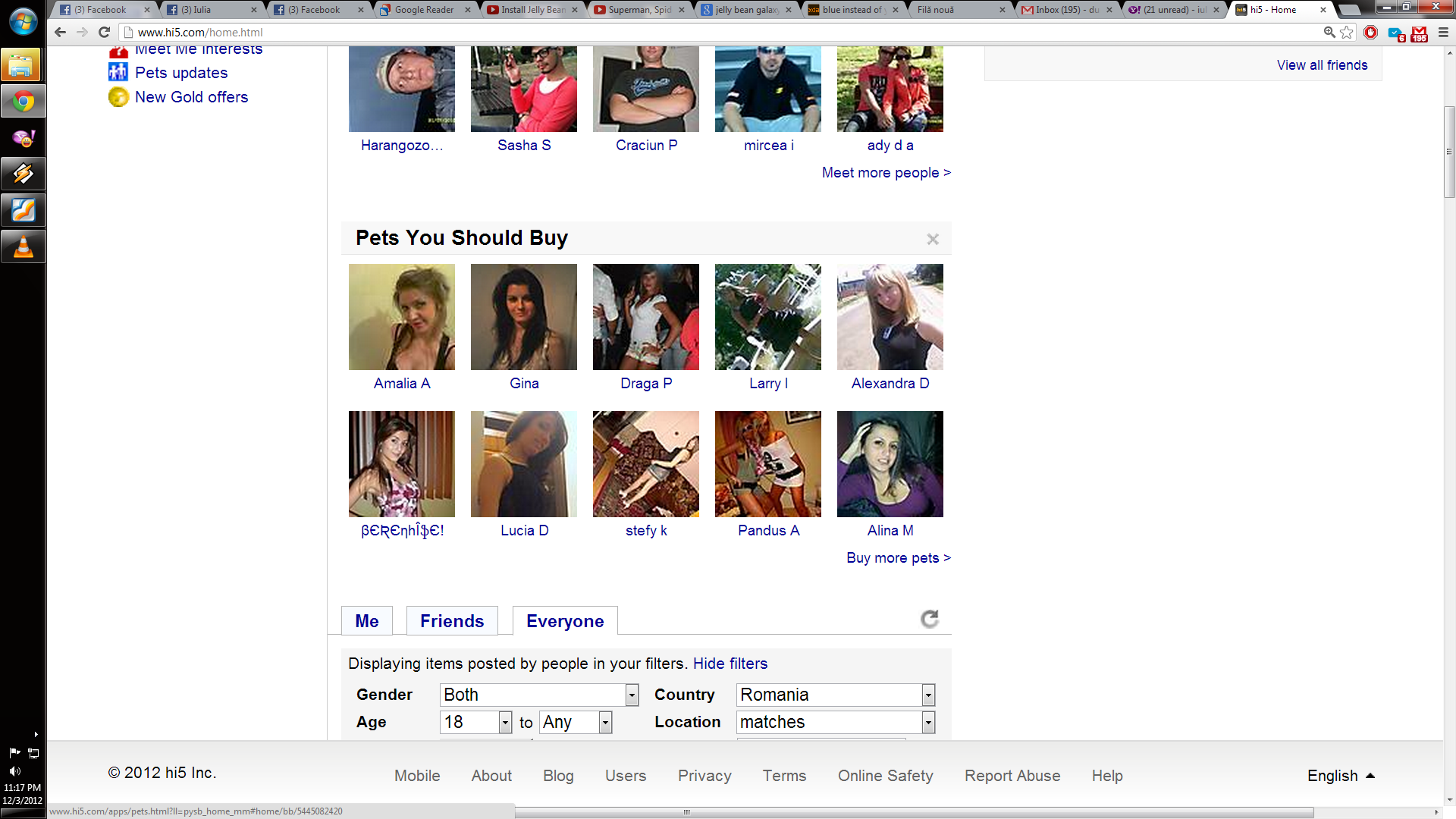
Task: Reload the page with the browser reload icon
Action: 105,33
